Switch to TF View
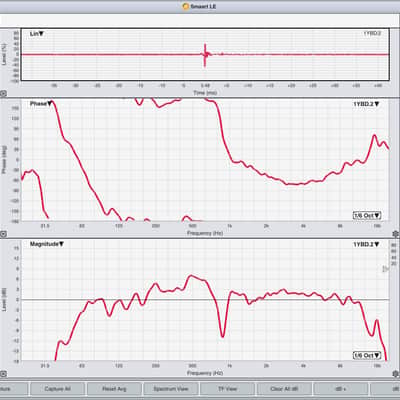The width and height of the screenshot is (400, 400). (227, 389)
